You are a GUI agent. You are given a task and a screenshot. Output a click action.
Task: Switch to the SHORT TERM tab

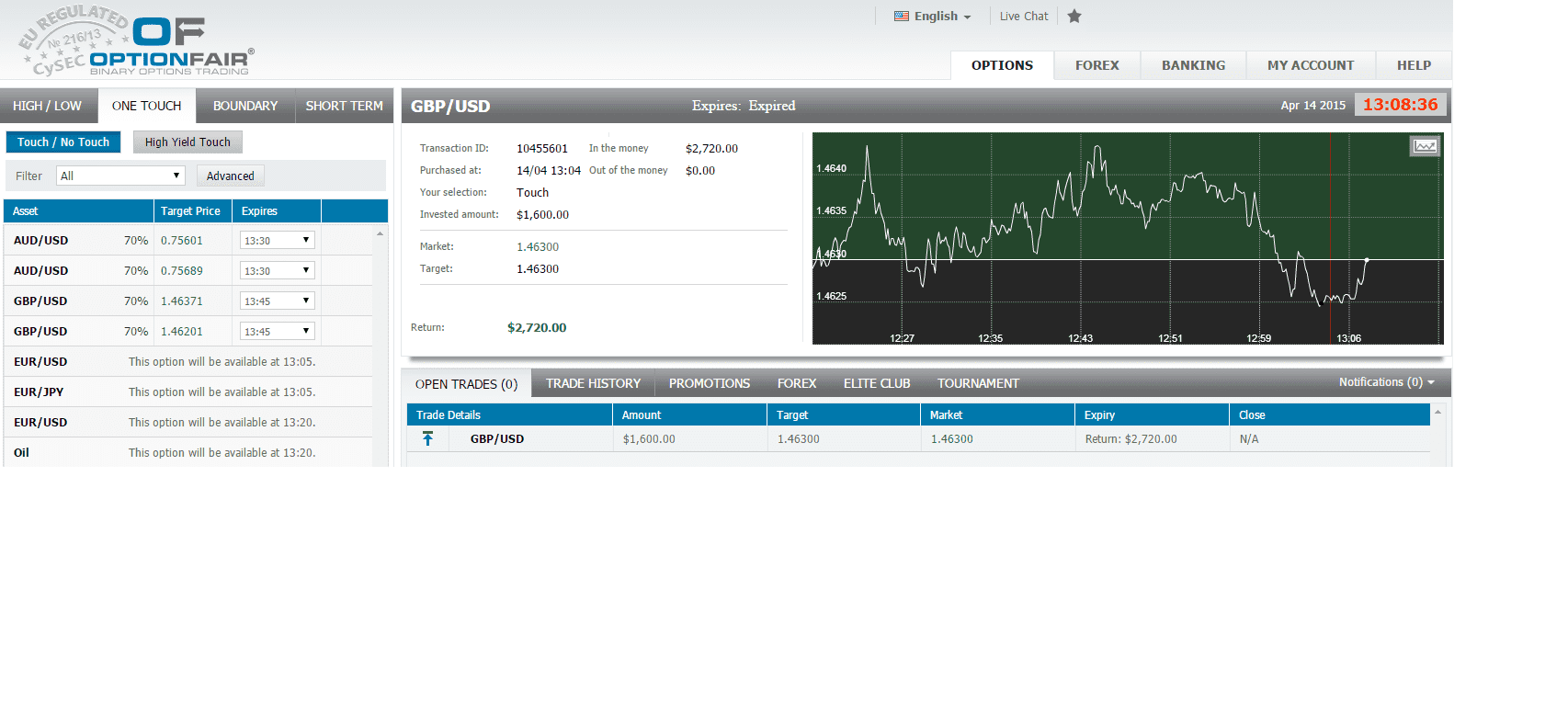344,107
